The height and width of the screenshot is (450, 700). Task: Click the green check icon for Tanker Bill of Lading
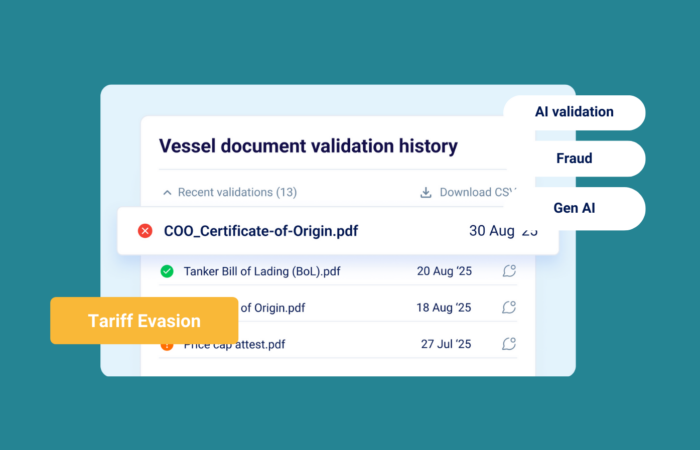pos(167,271)
